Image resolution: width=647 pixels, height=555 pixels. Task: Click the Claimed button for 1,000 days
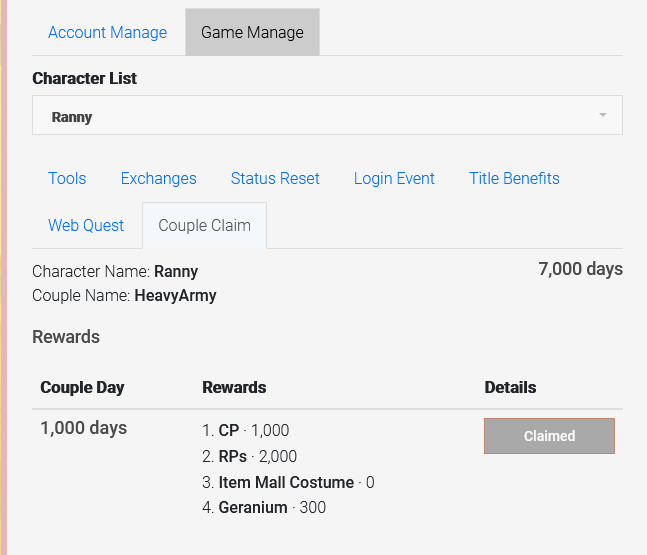tap(549, 436)
